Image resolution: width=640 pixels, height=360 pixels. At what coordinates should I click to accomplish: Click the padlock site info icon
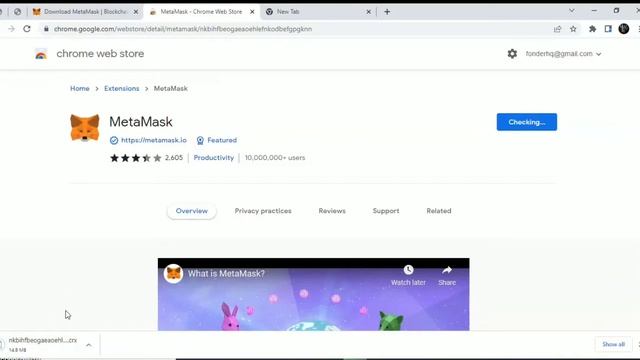click(x=46, y=29)
